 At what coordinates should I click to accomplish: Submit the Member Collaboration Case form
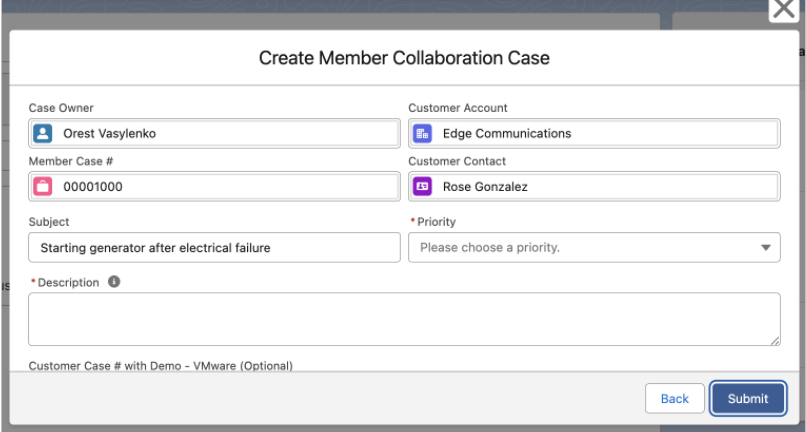(747, 398)
